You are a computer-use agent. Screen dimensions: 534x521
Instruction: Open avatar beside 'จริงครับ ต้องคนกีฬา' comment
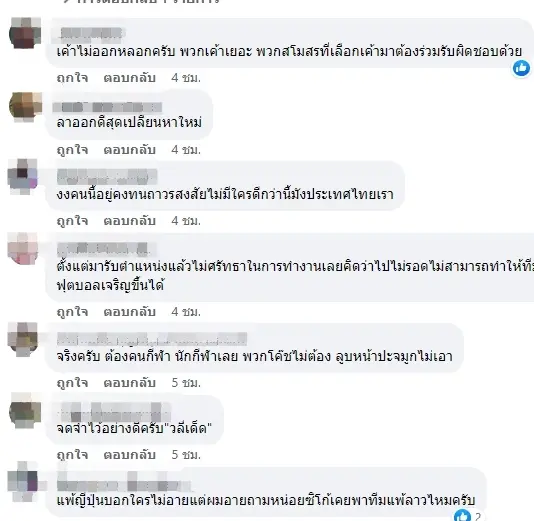coord(23,339)
